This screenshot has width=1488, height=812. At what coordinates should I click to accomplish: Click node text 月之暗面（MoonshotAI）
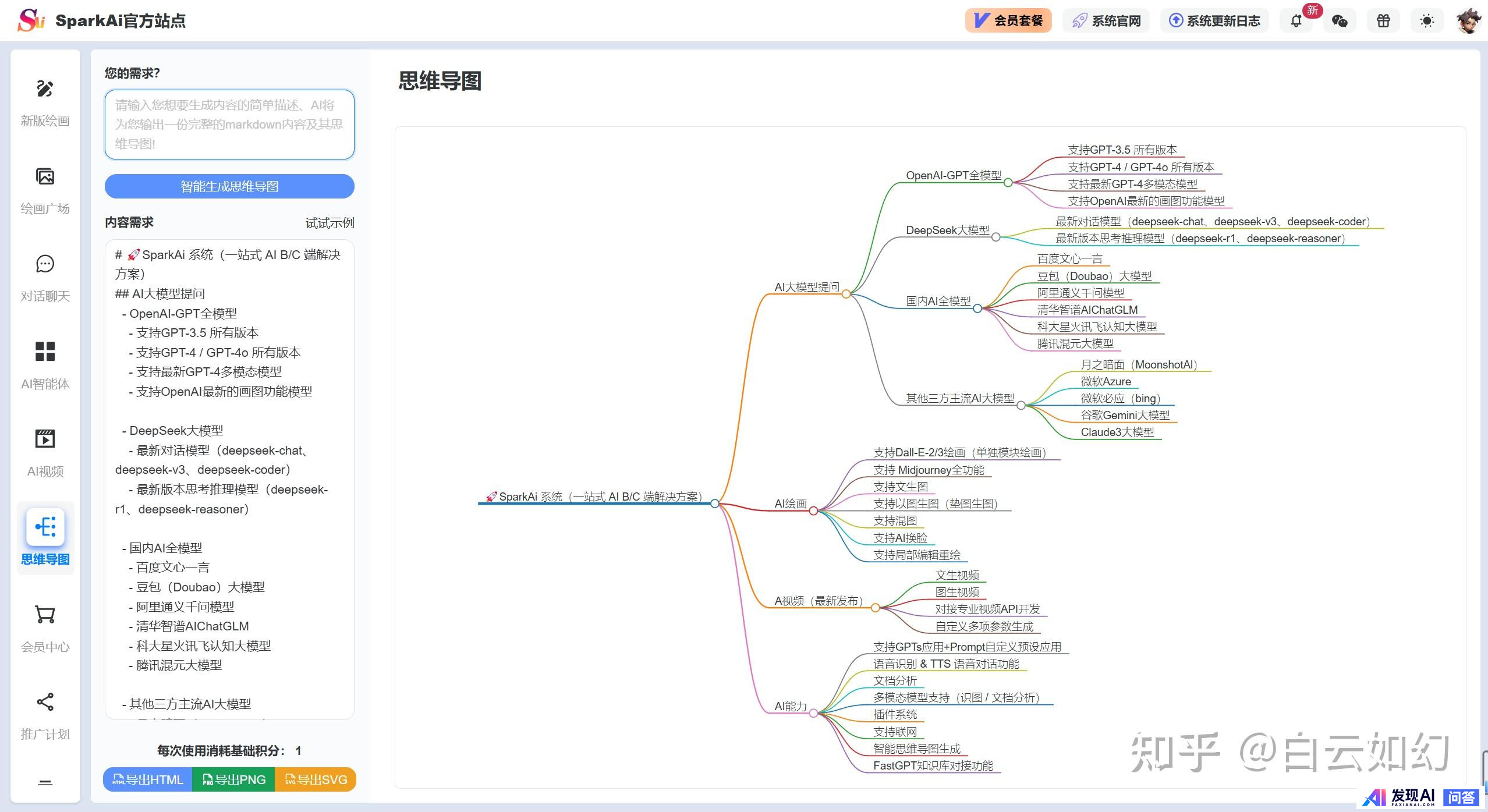[x=1141, y=365]
